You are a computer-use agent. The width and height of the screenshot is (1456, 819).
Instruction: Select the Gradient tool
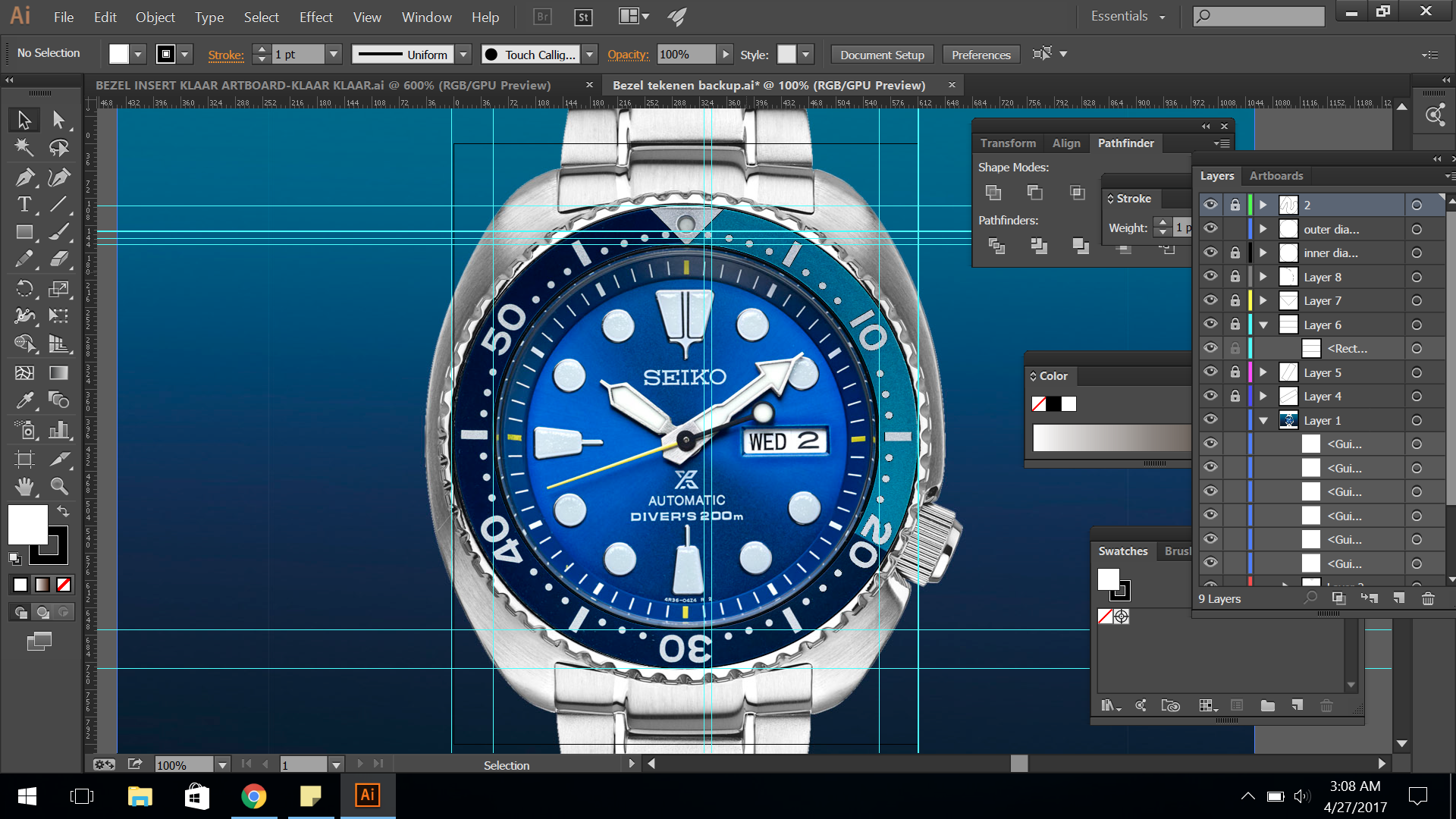coord(58,372)
